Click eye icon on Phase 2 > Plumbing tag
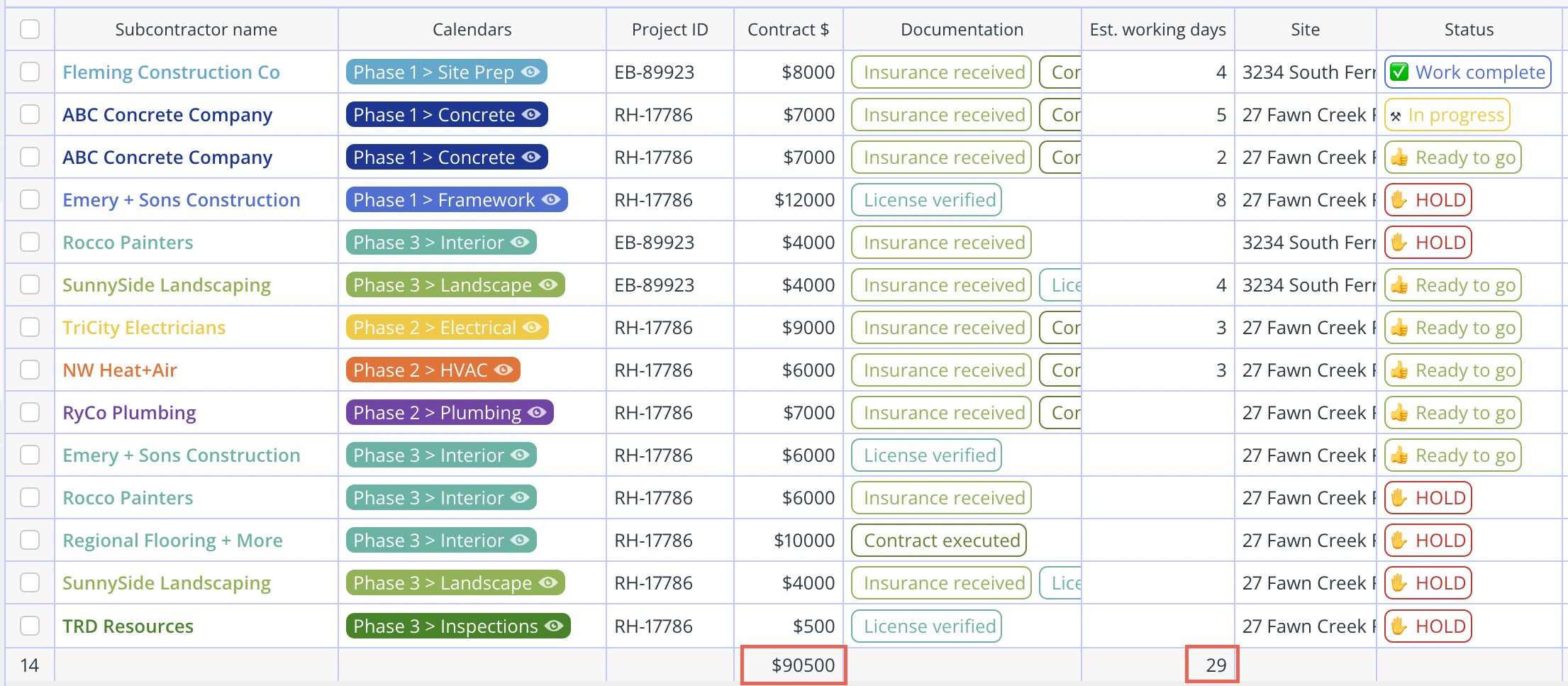Image resolution: width=1568 pixels, height=686 pixels. pyautogui.click(x=537, y=412)
